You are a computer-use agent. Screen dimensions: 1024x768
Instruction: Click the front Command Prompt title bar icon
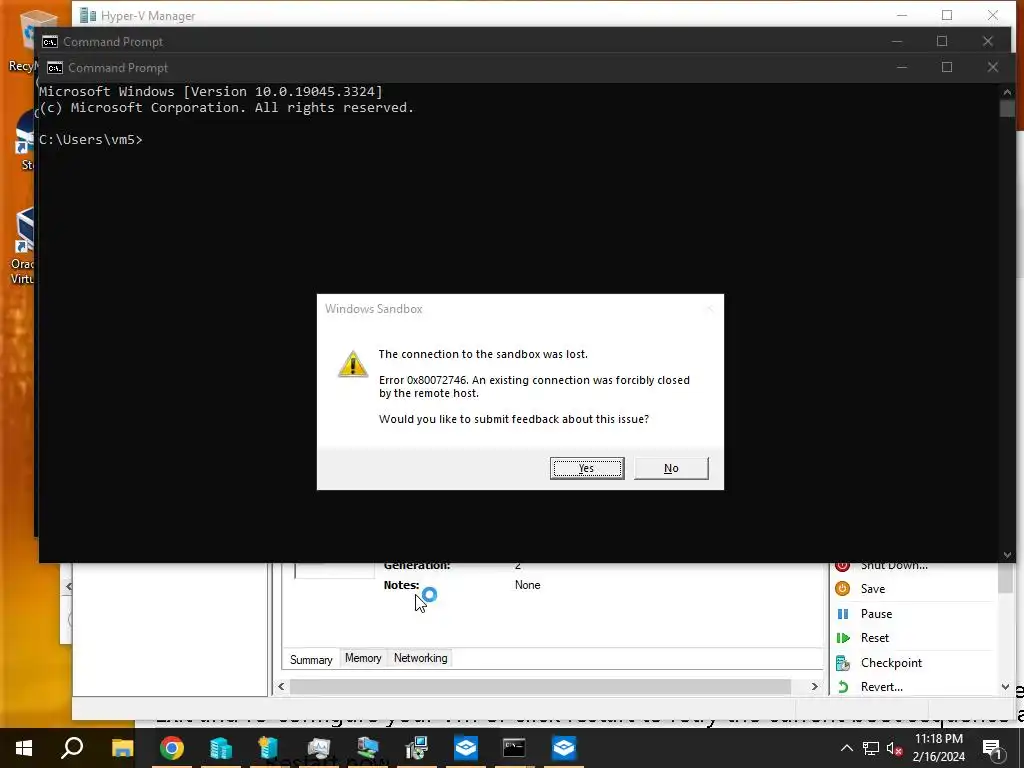[x=55, y=68]
